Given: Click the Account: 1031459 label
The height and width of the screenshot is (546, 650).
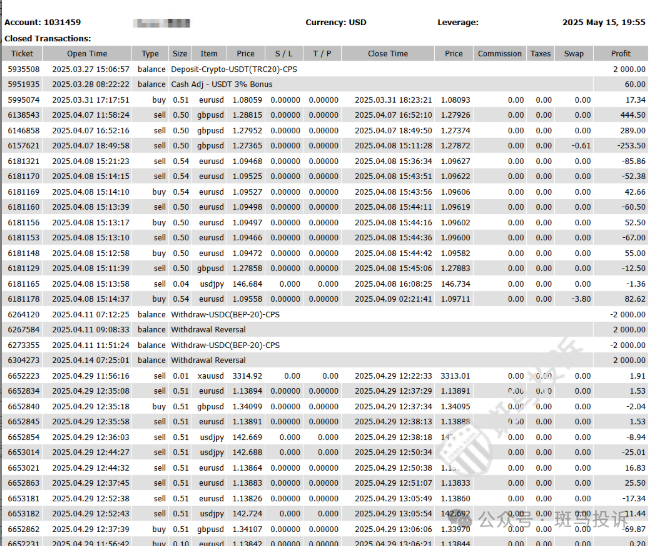Looking at the screenshot, I should coord(43,22).
